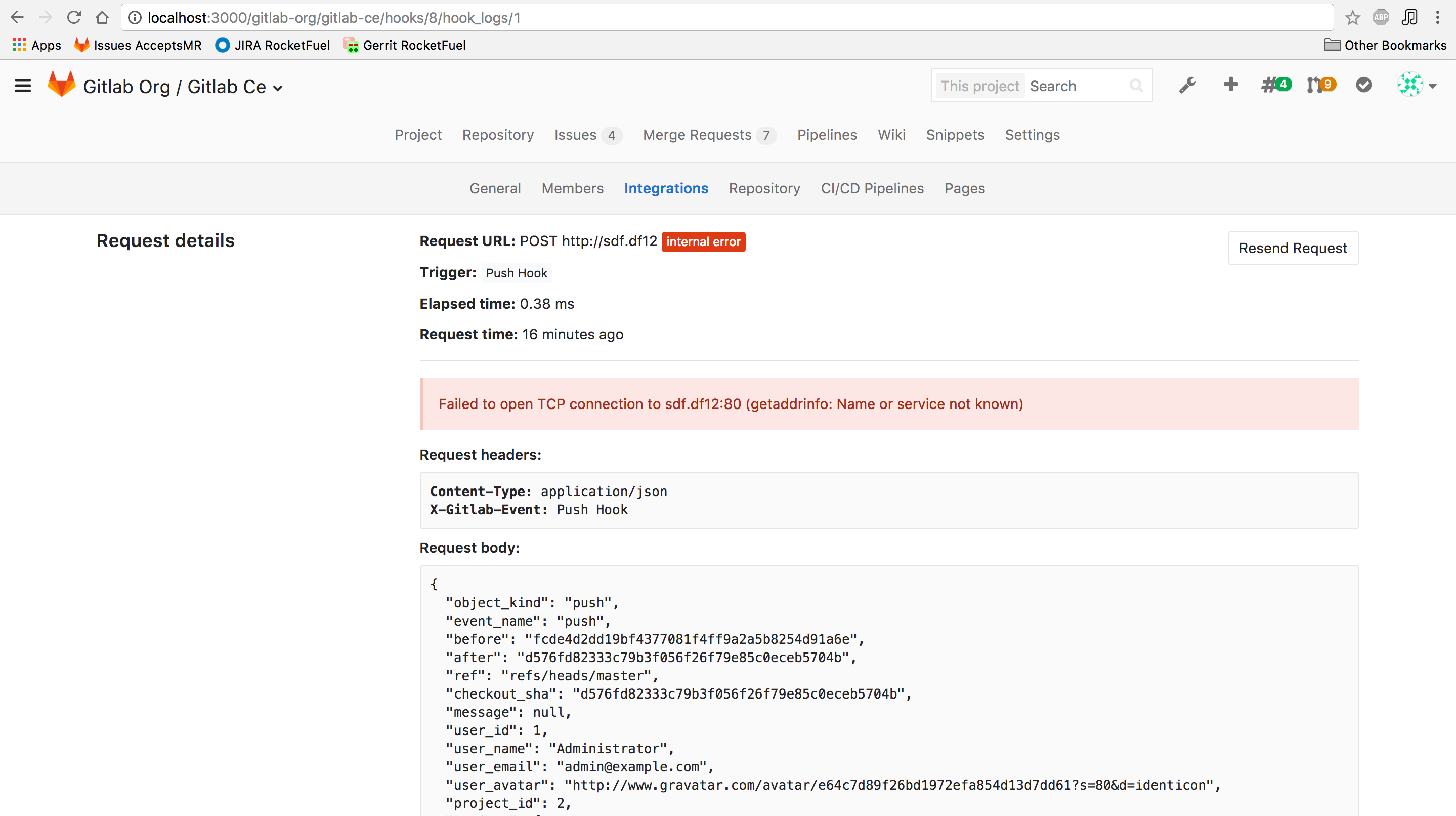Switch to Merge Requests tab
Screen dimensions: 1456x816
tap(697, 135)
